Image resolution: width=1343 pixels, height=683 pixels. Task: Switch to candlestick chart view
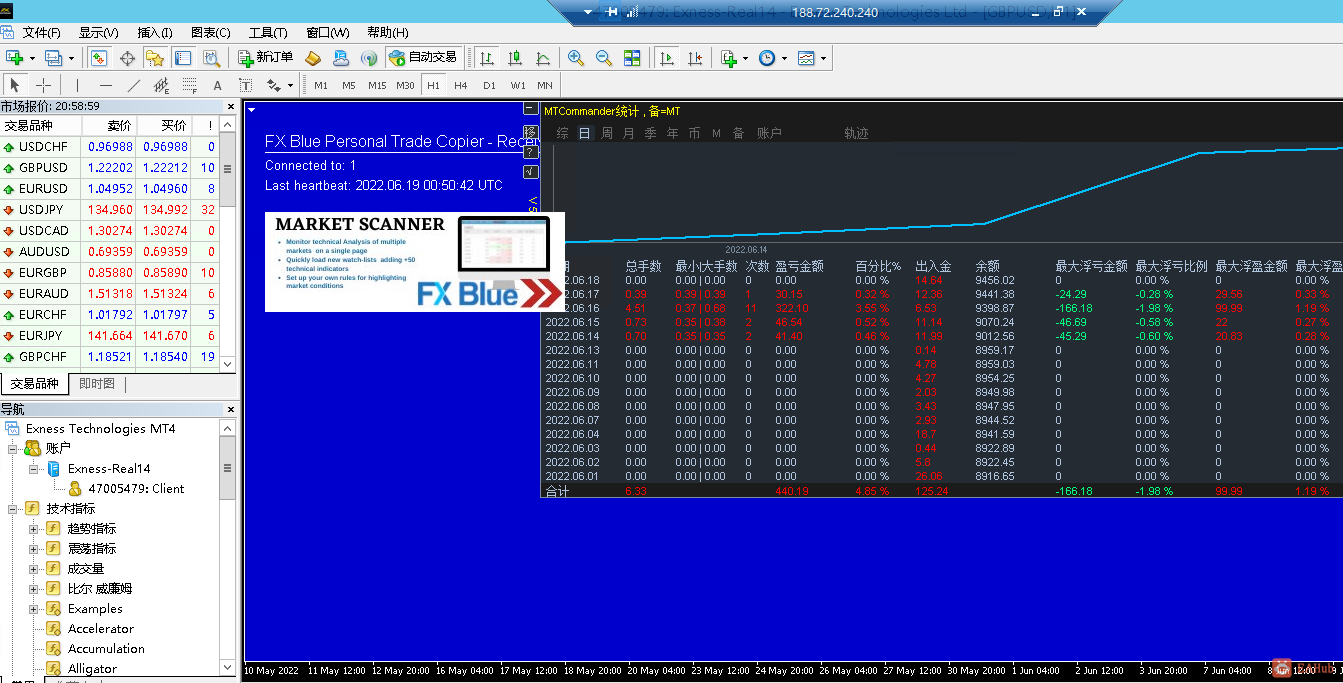(515, 58)
